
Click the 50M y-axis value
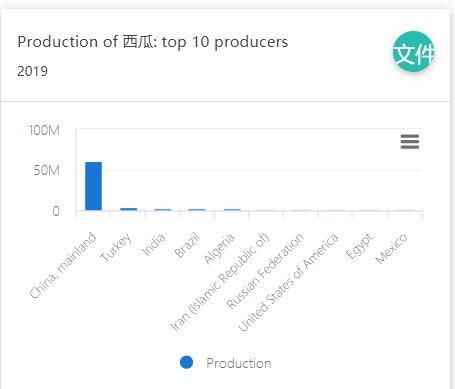click(47, 170)
